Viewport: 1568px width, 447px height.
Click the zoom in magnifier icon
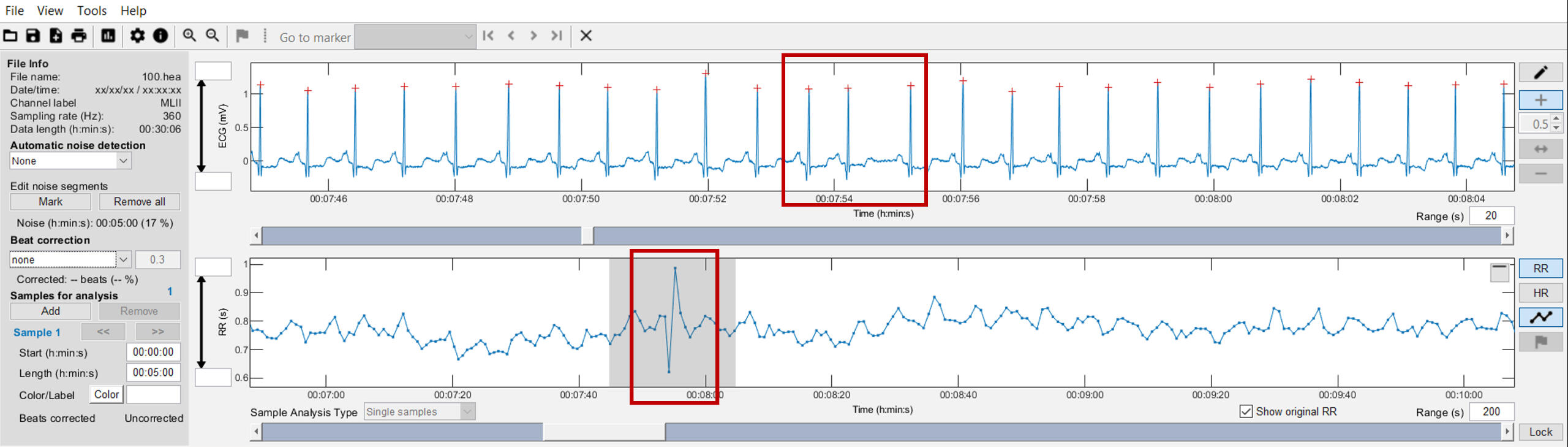pos(189,36)
